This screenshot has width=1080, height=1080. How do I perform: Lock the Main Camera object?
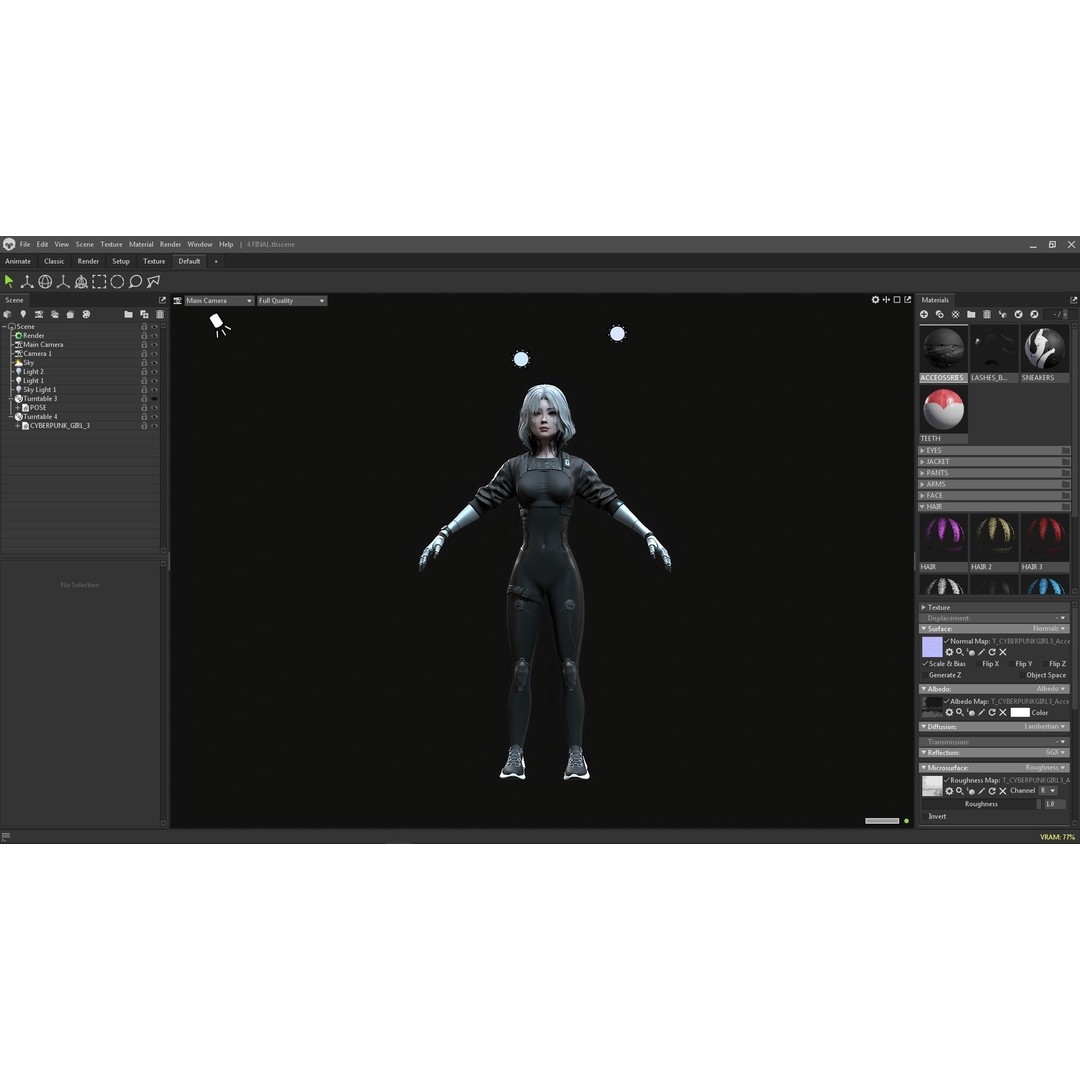[144, 344]
